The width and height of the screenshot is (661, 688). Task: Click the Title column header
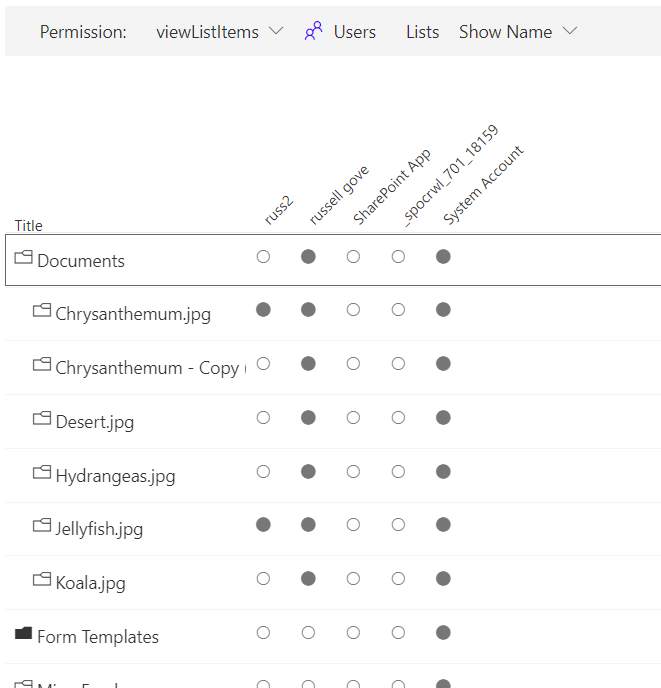pos(28,226)
